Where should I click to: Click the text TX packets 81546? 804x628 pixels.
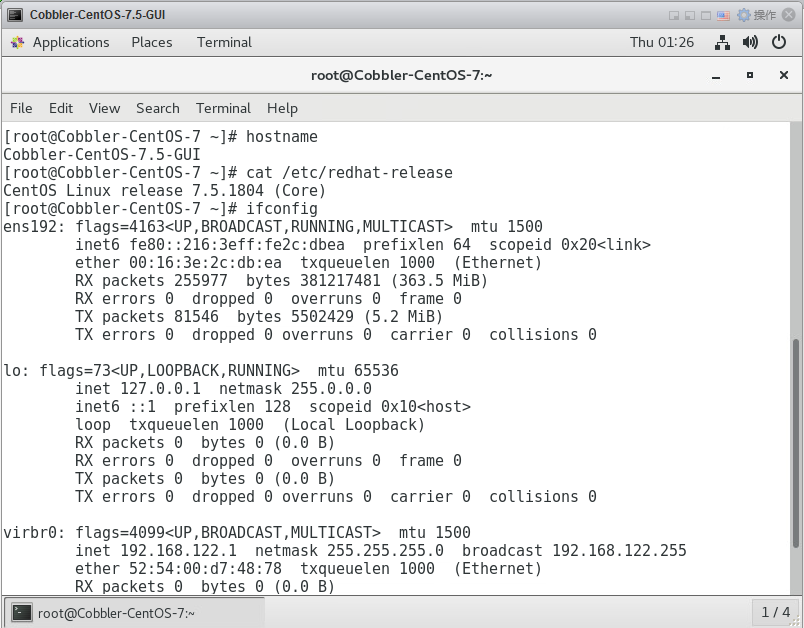pyautogui.click(x=147, y=316)
